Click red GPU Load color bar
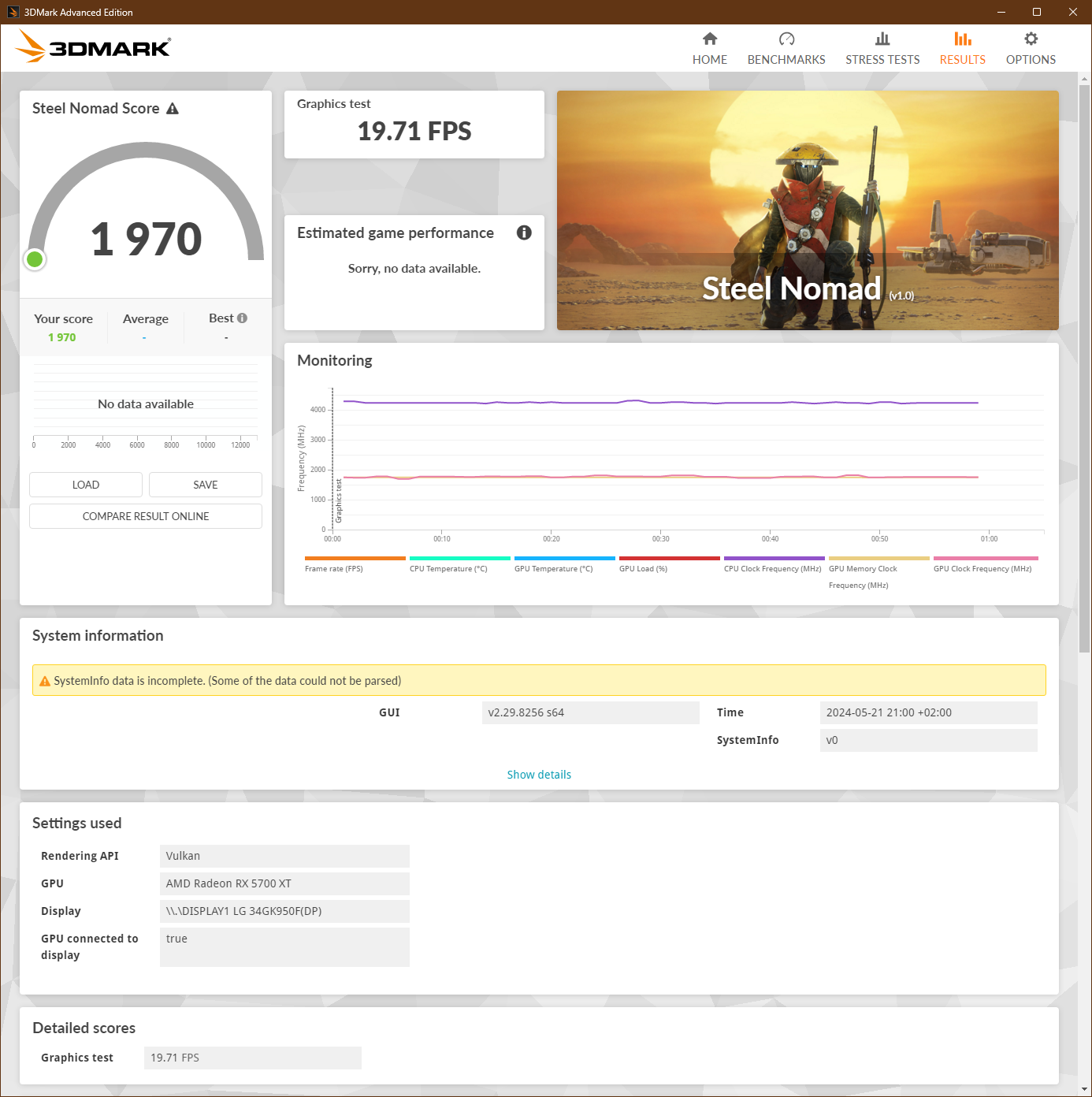 (x=670, y=558)
